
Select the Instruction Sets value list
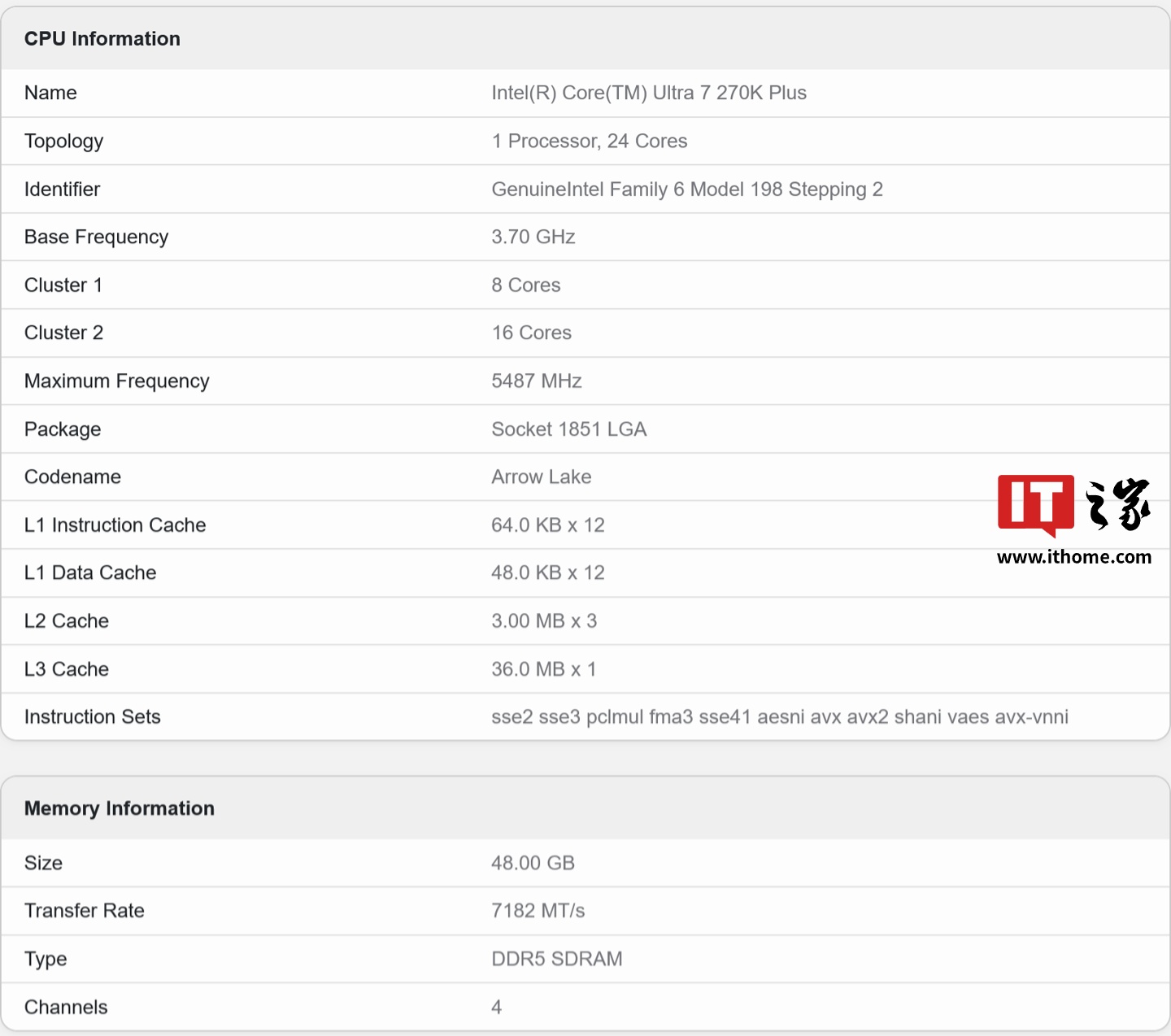tap(780, 716)
